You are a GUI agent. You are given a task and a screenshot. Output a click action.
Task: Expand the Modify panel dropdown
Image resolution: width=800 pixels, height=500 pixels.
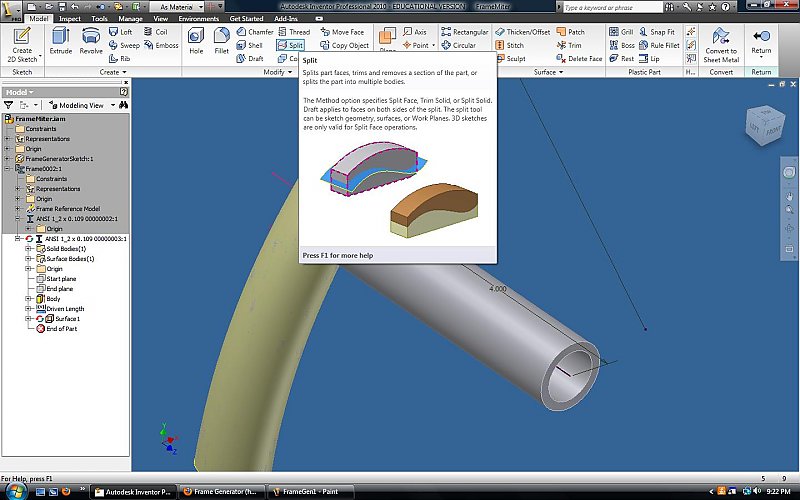coord(278,72)
